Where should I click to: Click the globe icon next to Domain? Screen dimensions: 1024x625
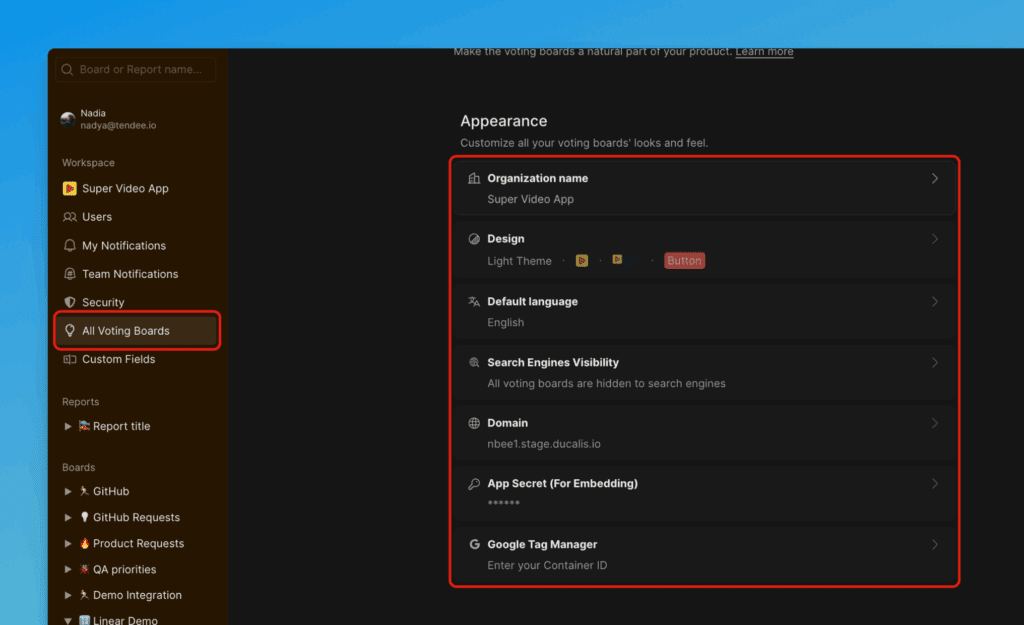(474, 423)
